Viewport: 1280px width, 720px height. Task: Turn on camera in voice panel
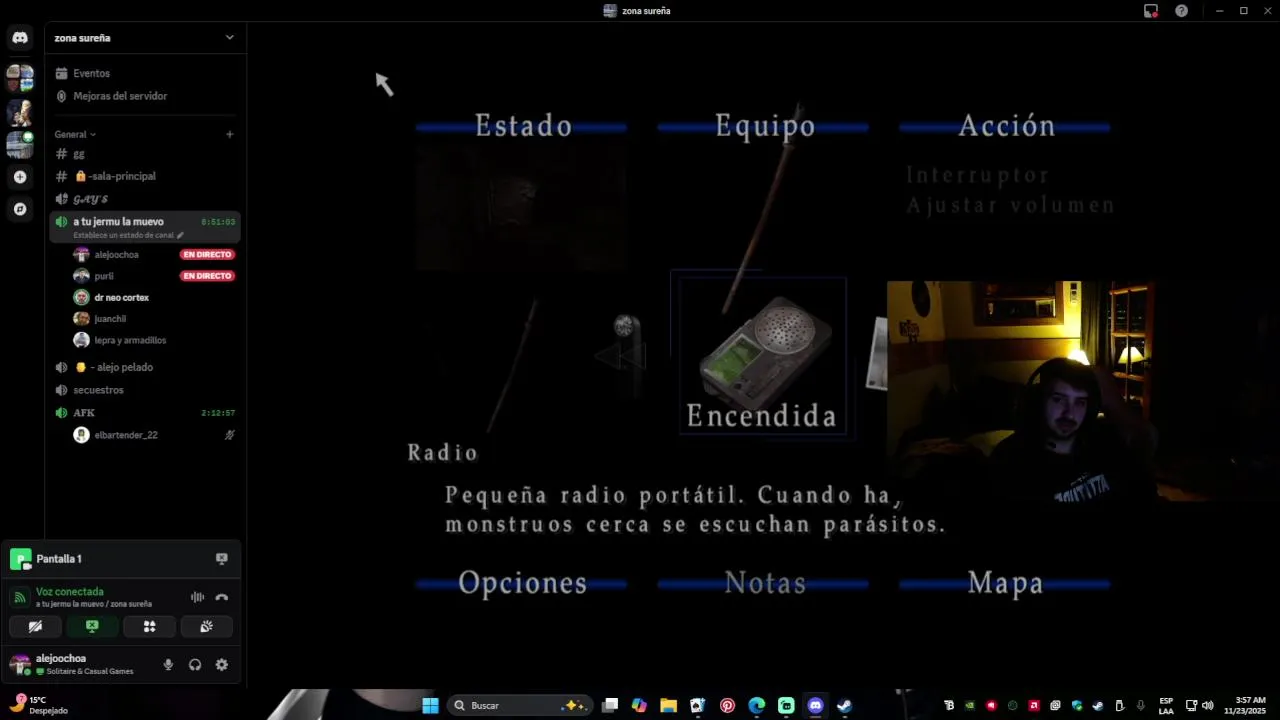coord(35,627)
